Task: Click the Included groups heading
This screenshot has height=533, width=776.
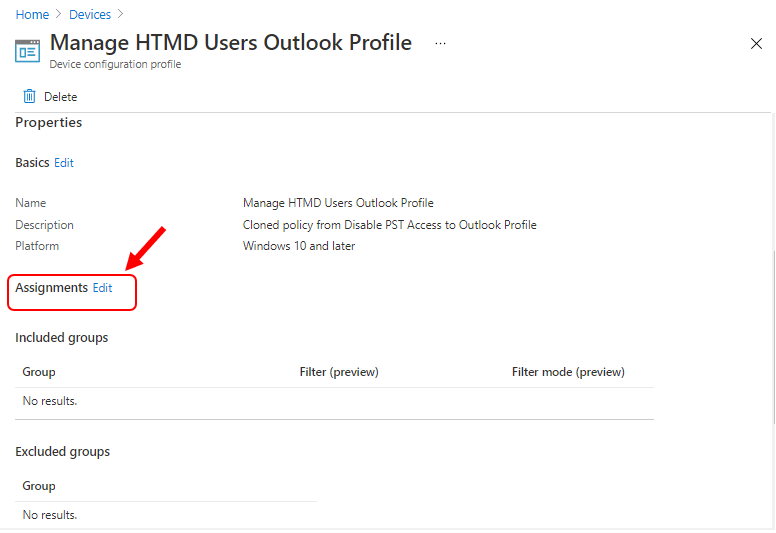Action: pyautogui.click(x=62, y=338)
